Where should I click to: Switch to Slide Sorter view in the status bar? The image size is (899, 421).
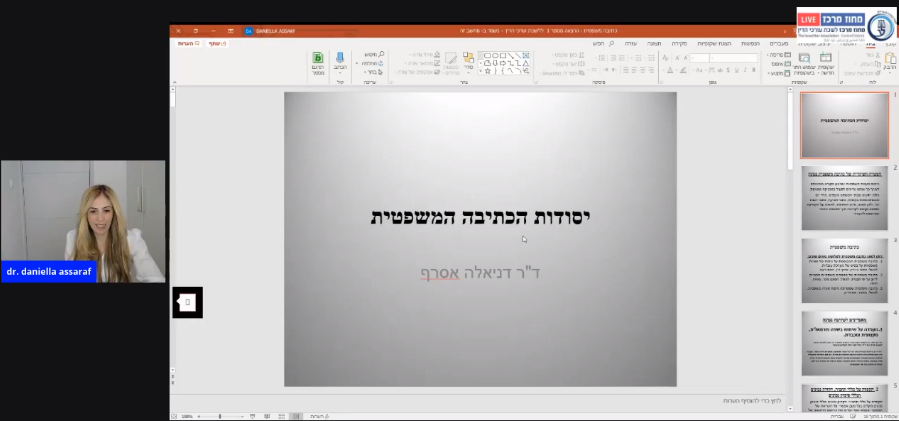tap(282, 416)
